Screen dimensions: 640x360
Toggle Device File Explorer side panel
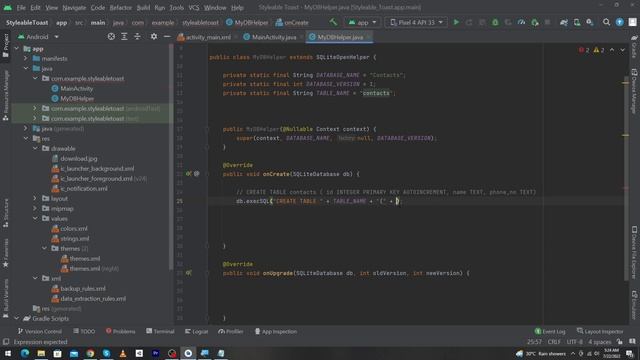click(x=634, y=252)
